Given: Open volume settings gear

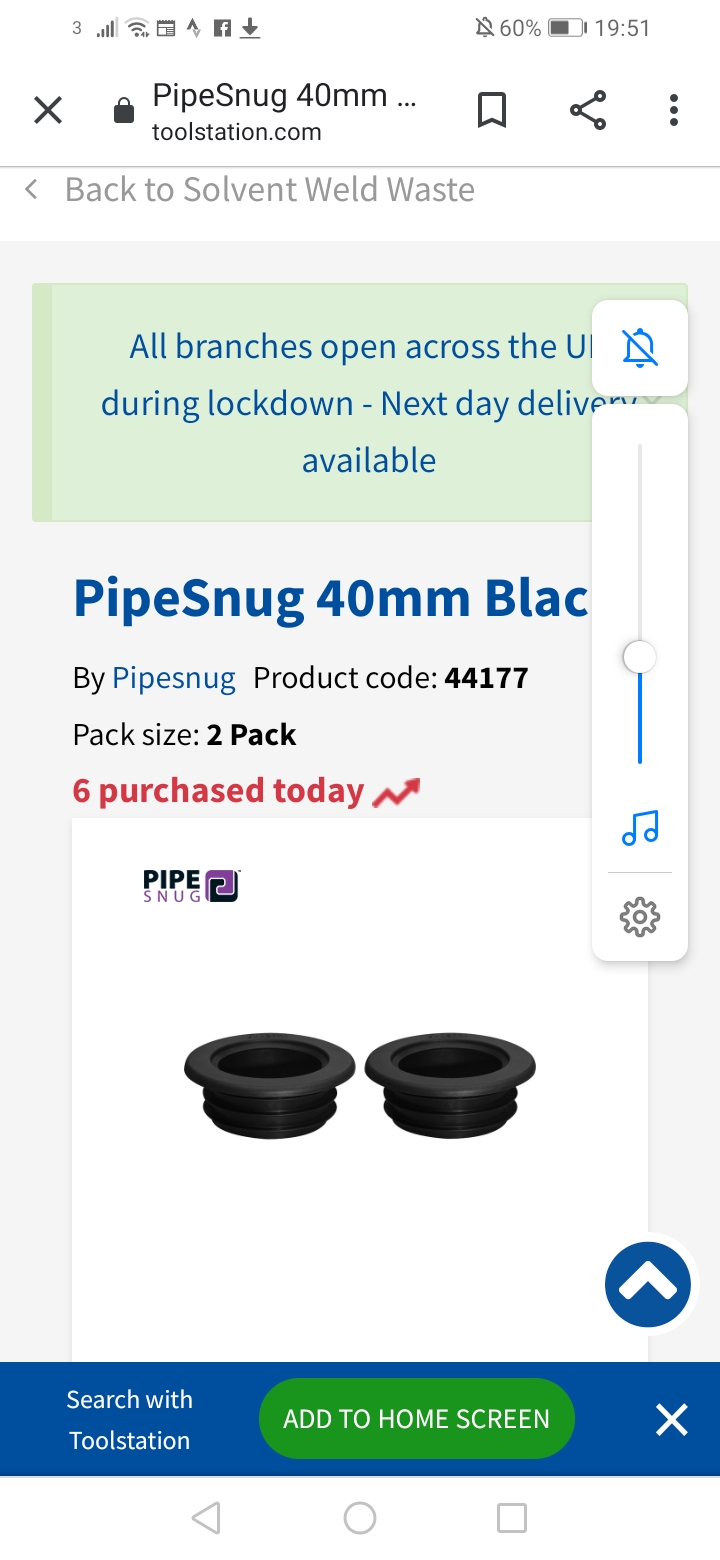Looking at the screenshot, I should (640, 916).
